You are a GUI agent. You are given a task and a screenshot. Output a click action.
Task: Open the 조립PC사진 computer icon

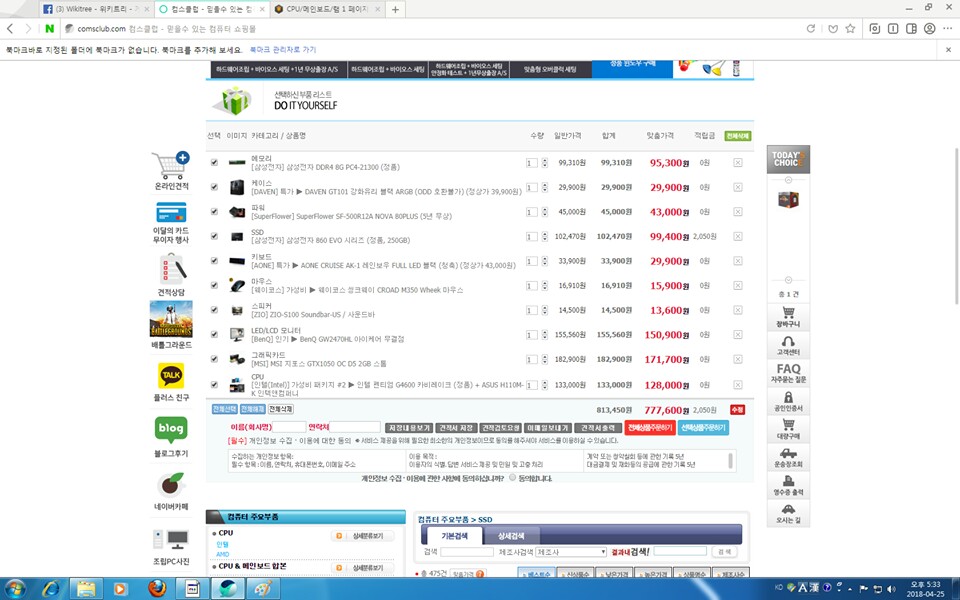point(171,541)
